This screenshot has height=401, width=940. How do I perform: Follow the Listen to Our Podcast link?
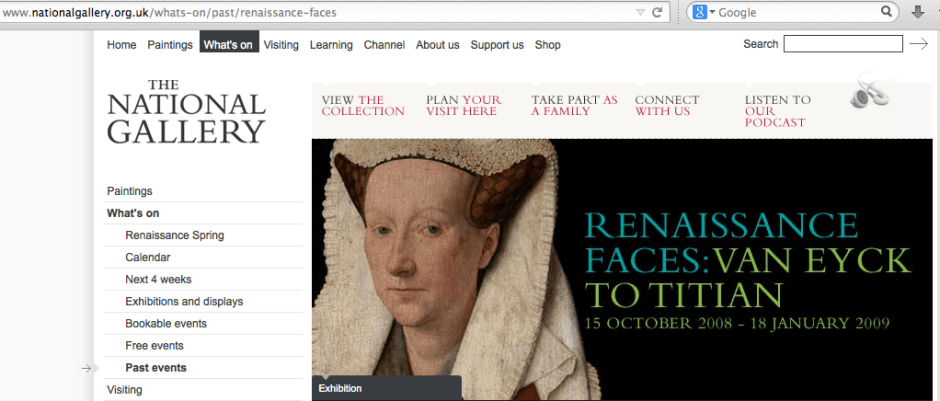(778, 111)
